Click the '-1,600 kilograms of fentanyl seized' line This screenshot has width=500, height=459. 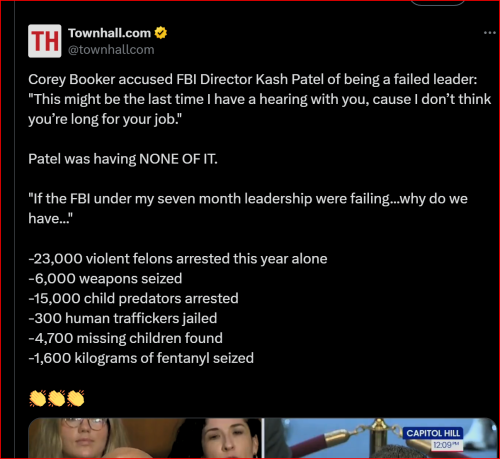click(x=141, y=358)
